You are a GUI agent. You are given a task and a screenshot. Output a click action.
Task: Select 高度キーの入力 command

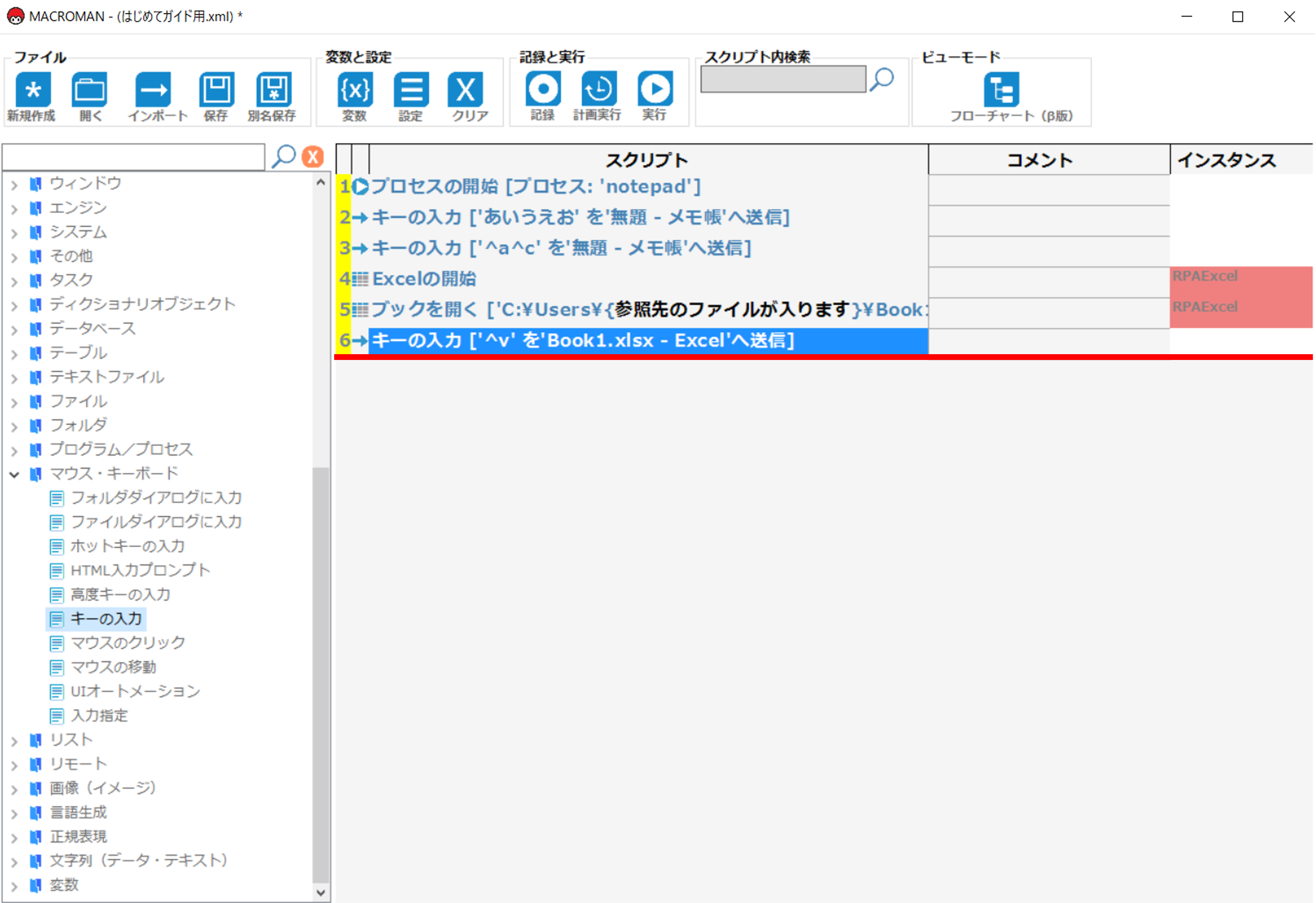coord(121,595)
